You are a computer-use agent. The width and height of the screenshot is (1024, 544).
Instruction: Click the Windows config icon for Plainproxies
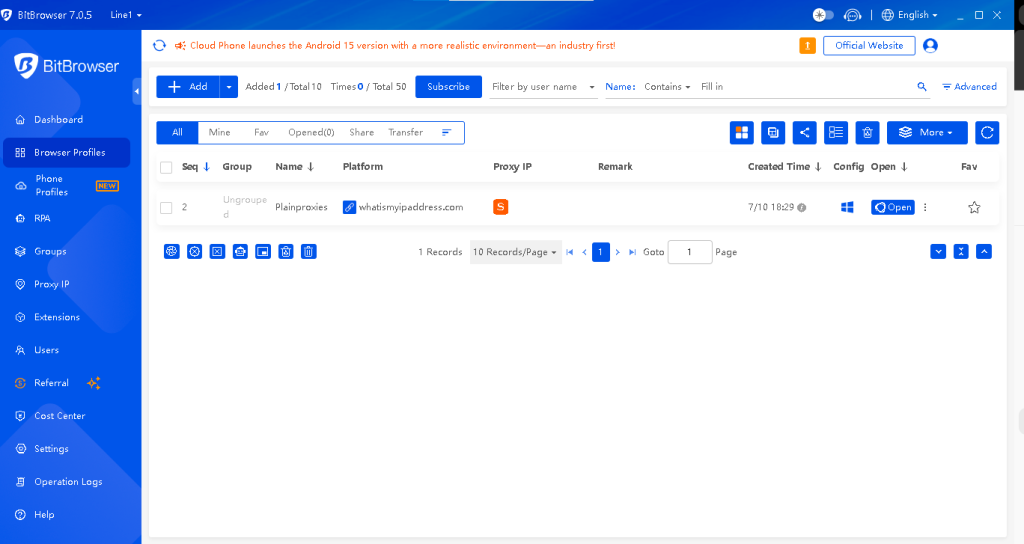pyautogui.click(x=847, y=207)
